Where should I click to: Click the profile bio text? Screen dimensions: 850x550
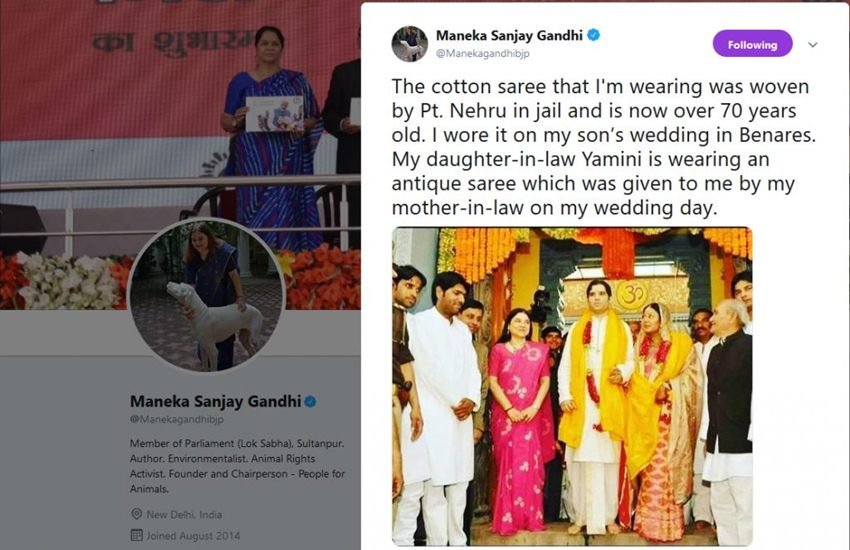[x=237, y=466]
